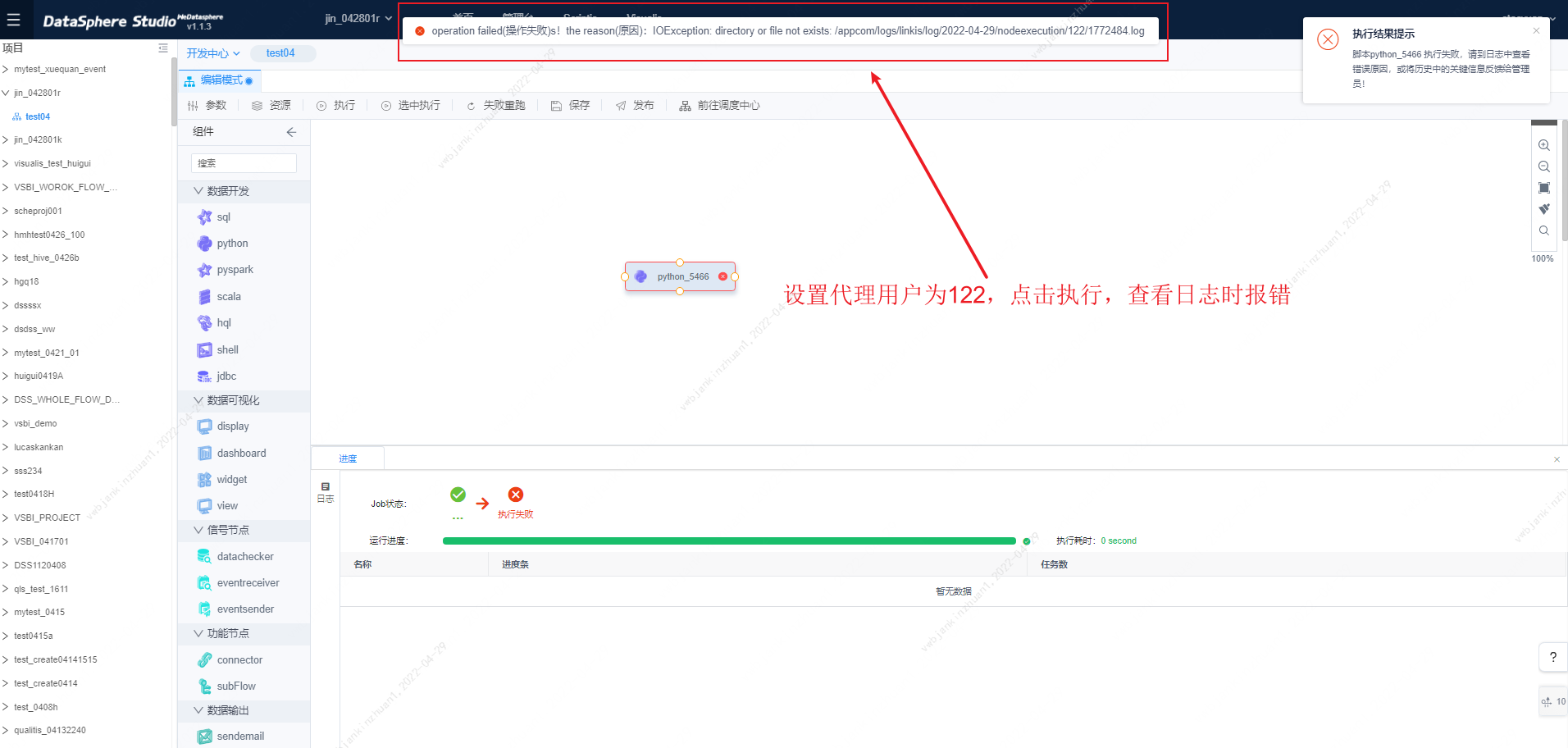Screen dimensions: 1568x748
Task: Collapse the 数据输出 component group
Action: [x=198, y=710]
